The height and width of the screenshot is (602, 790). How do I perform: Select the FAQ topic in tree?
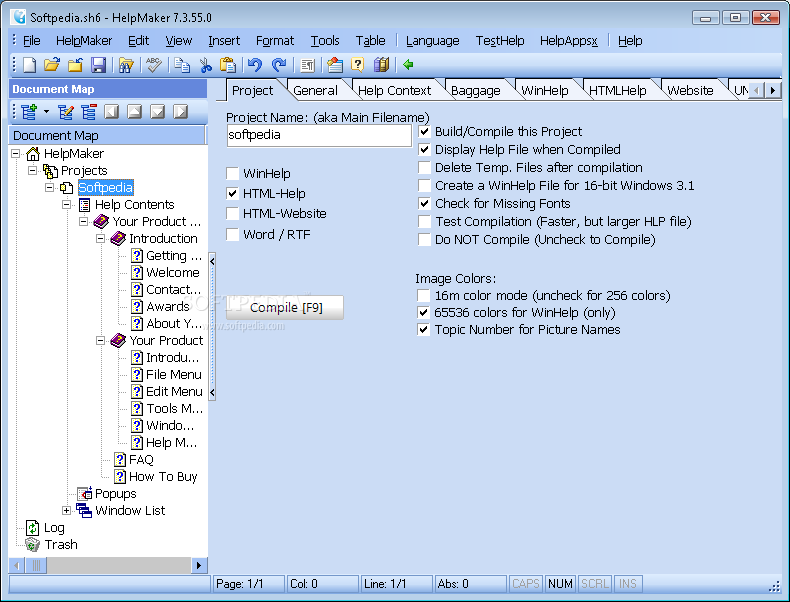(141, 459)
